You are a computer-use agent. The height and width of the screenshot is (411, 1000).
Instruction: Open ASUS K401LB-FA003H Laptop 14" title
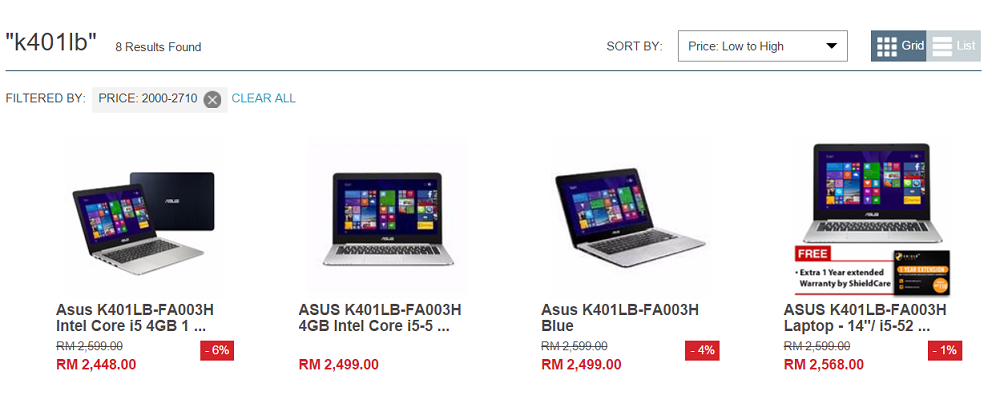865,318
